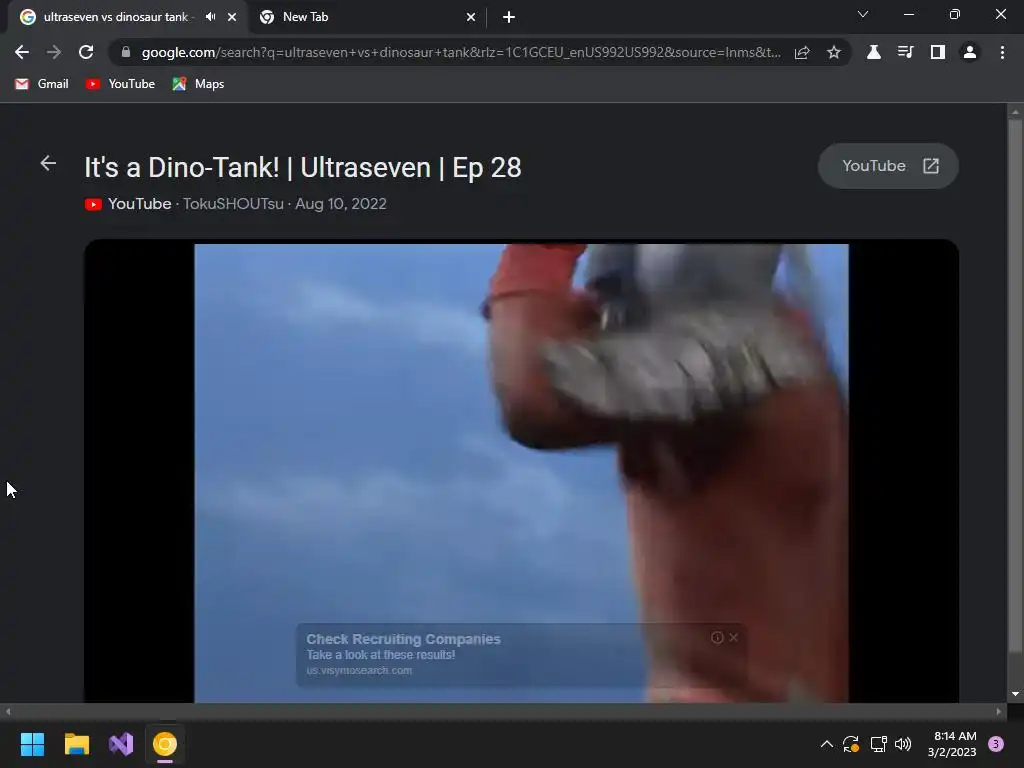Viewport: 1024px width, 768px height.
Task: Open YouTube bookmark in bookmarks bar
Action: tap(120, 84)
